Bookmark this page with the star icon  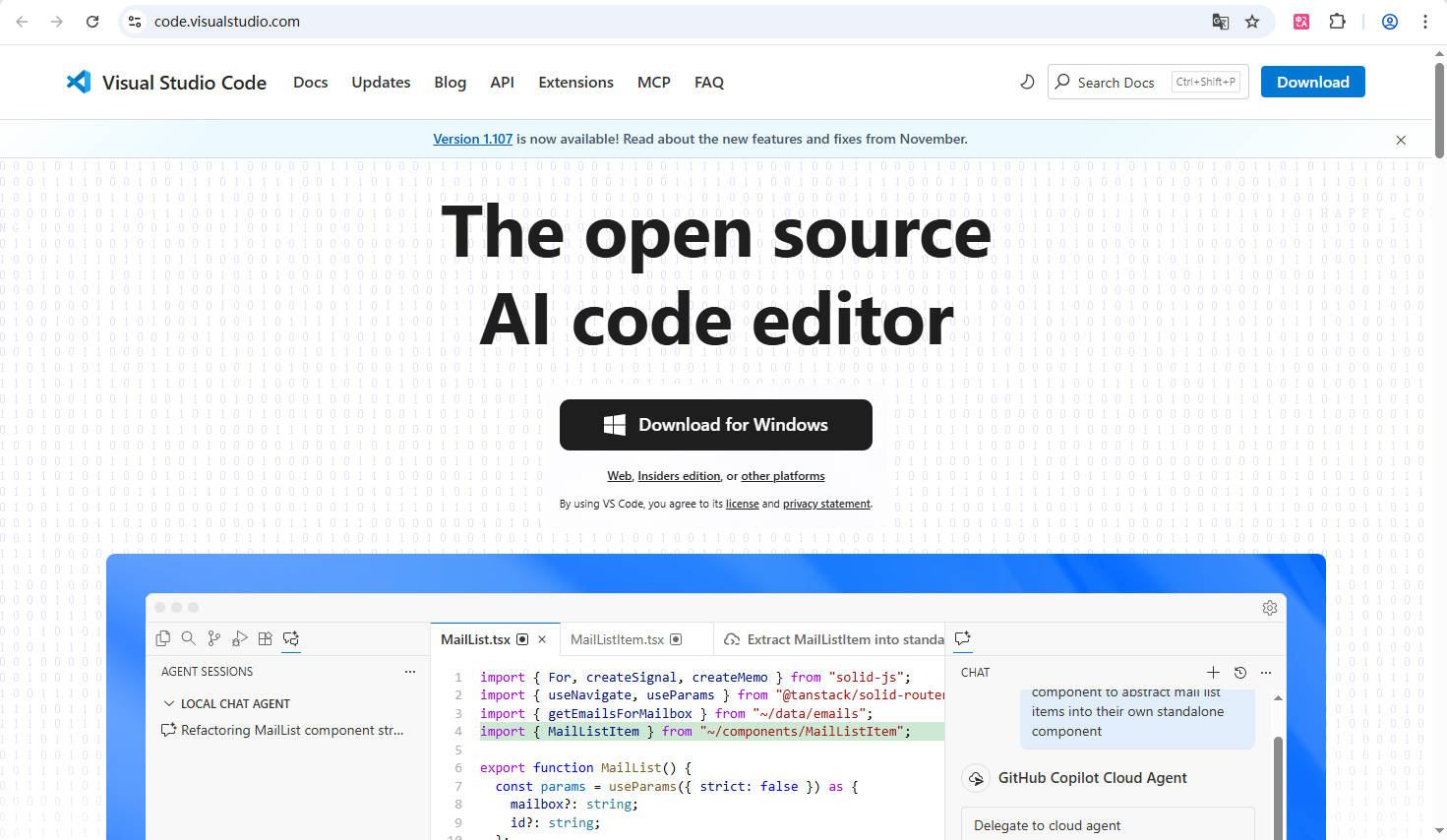[1252, 22]
